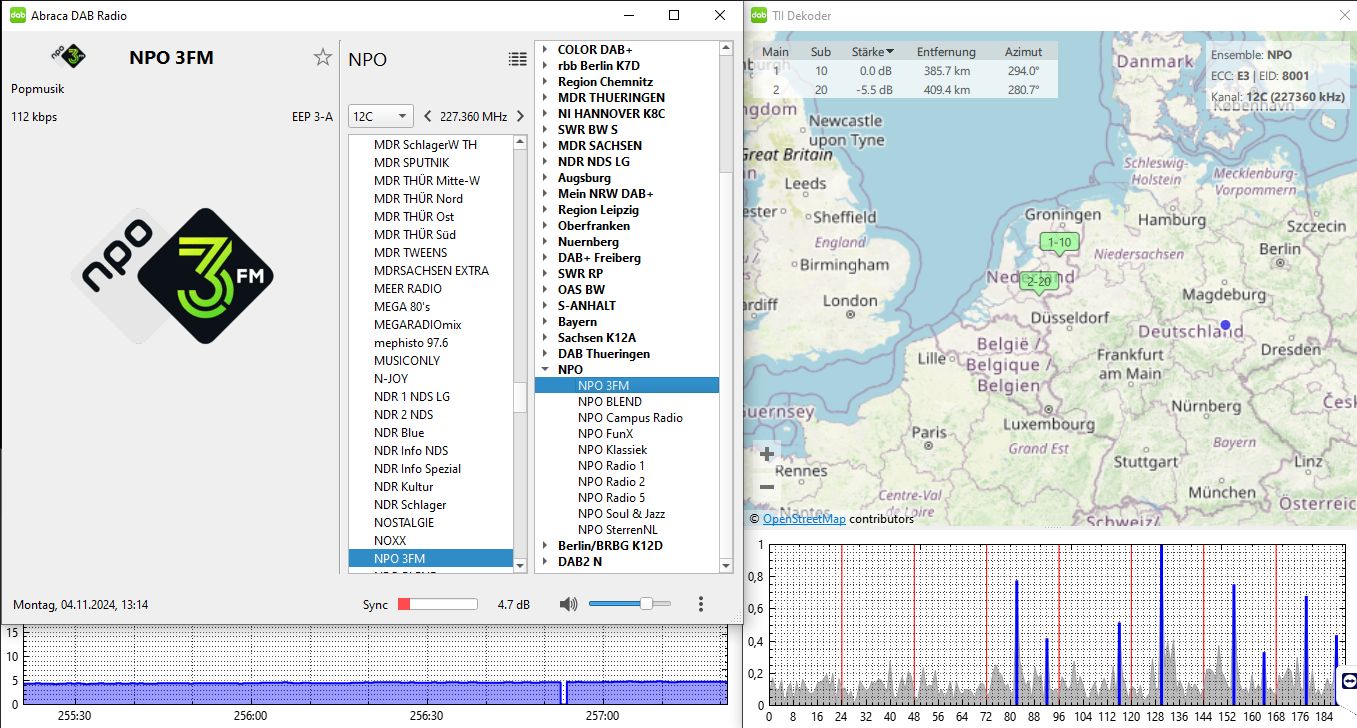This screenshot has height=728, width=1357.
Task: Zoom in on the map
Action: click(767, 454)
